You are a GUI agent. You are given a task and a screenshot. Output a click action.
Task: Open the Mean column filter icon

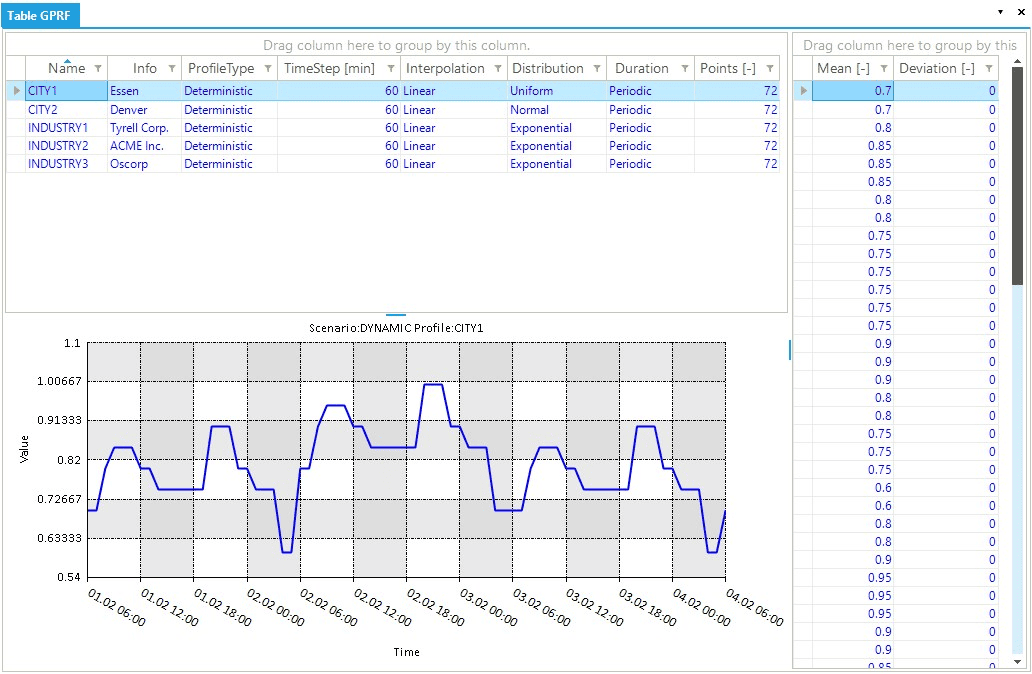(x=884, y=69)
